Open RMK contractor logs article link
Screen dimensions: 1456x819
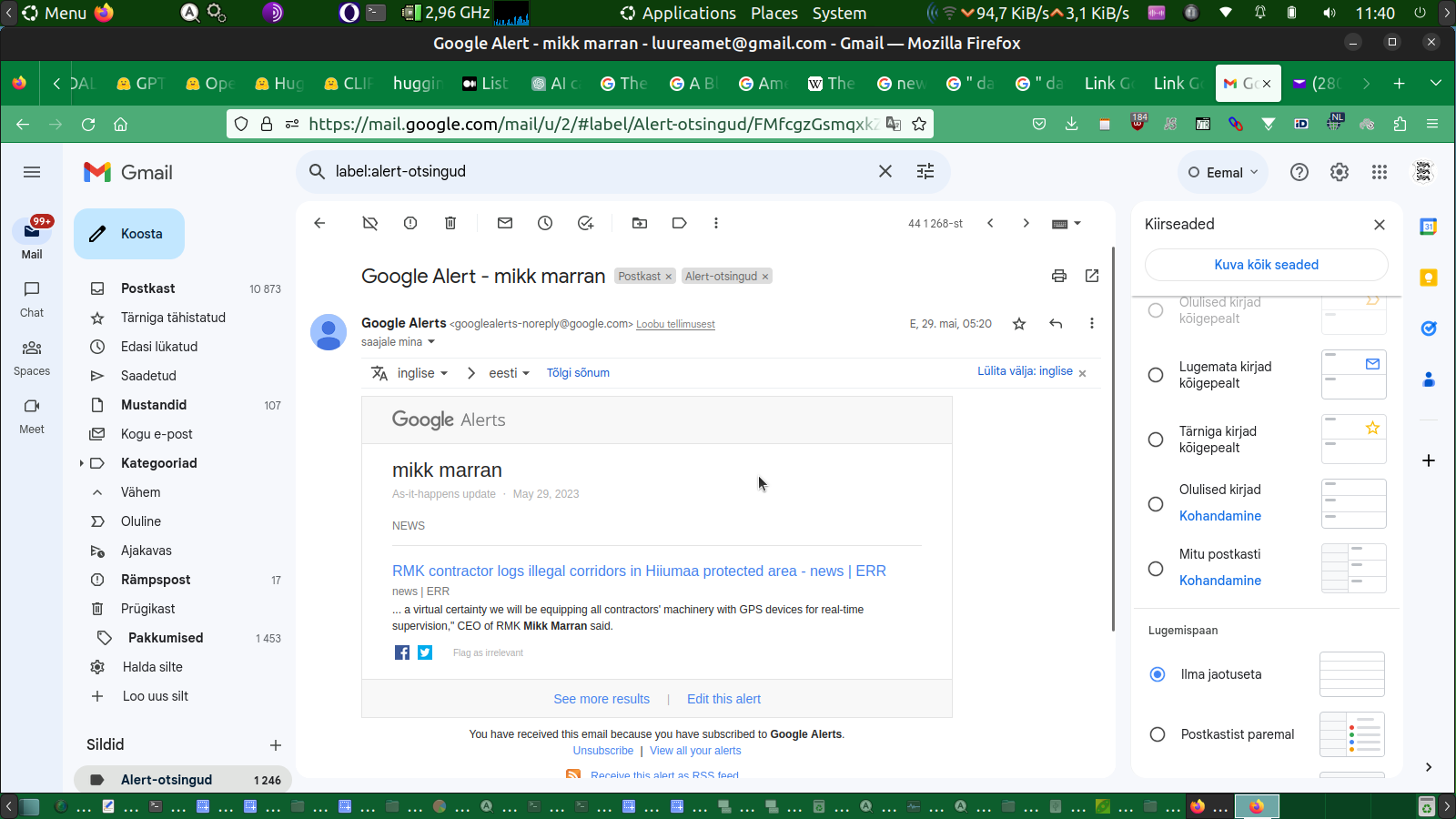(x=639, y=571)
